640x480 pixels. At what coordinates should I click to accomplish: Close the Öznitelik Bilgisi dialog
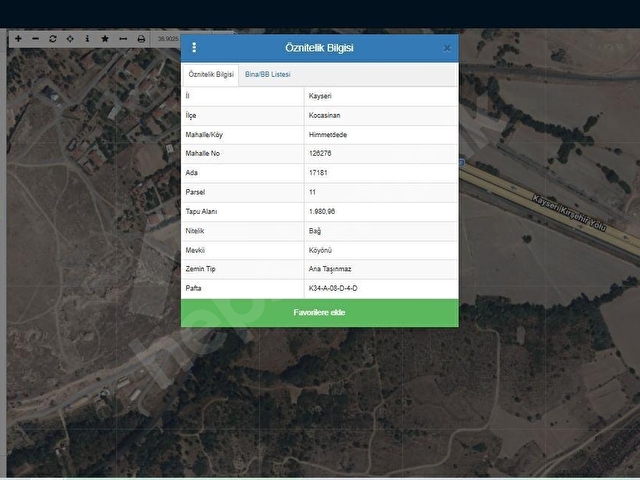pyautogui.click(x=447, y=48)
